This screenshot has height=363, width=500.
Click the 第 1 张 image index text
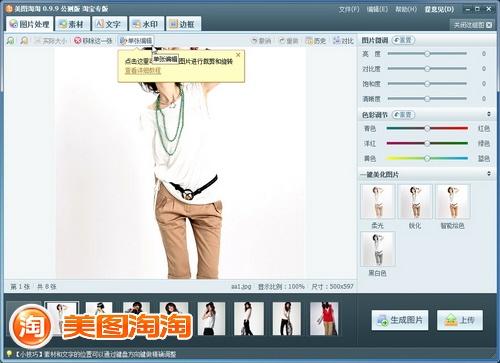[x=20, y=287]
